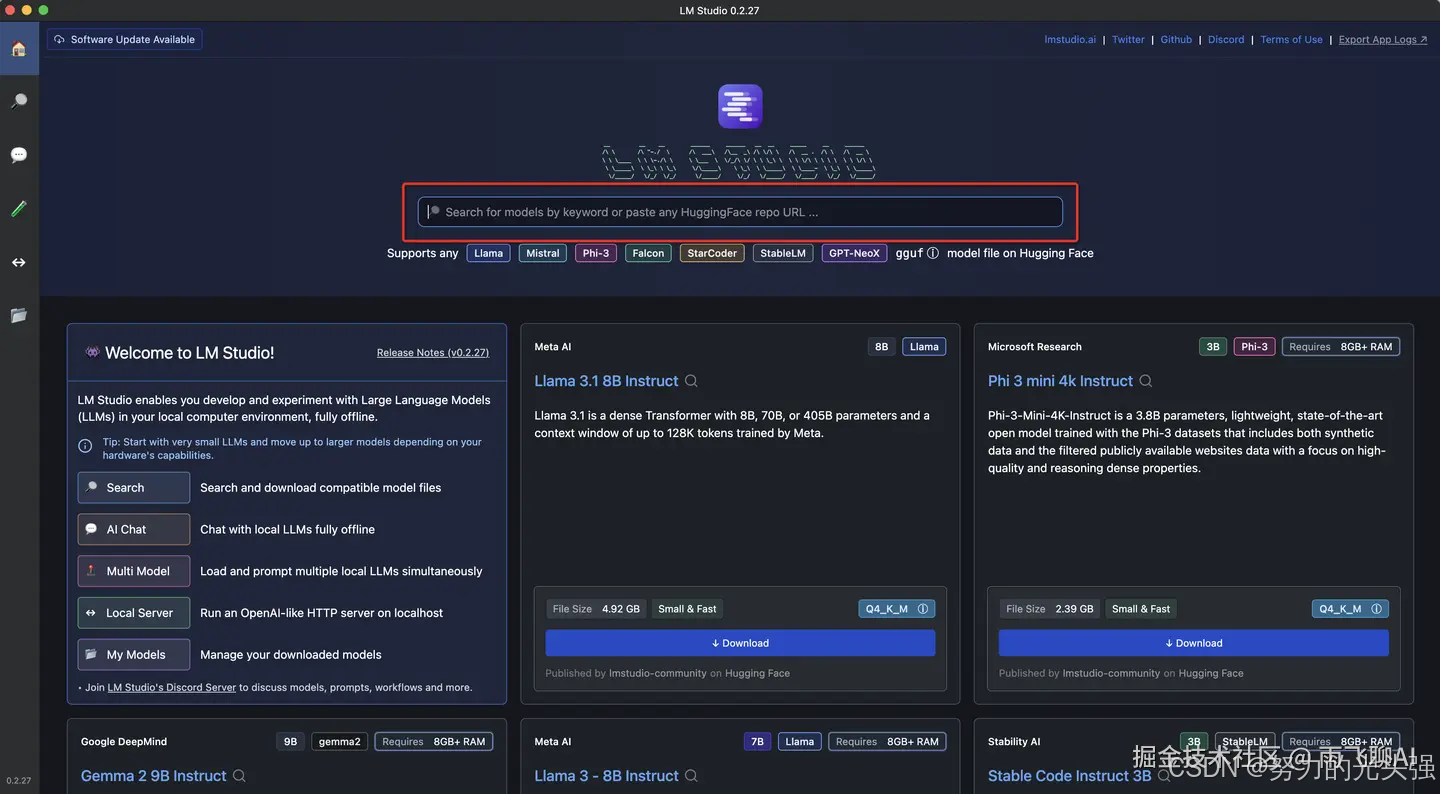The width and height of the screenshot is (1440, 794).
Task: Select the Falcon architecture tag
Action: click(x=648, y=253)
